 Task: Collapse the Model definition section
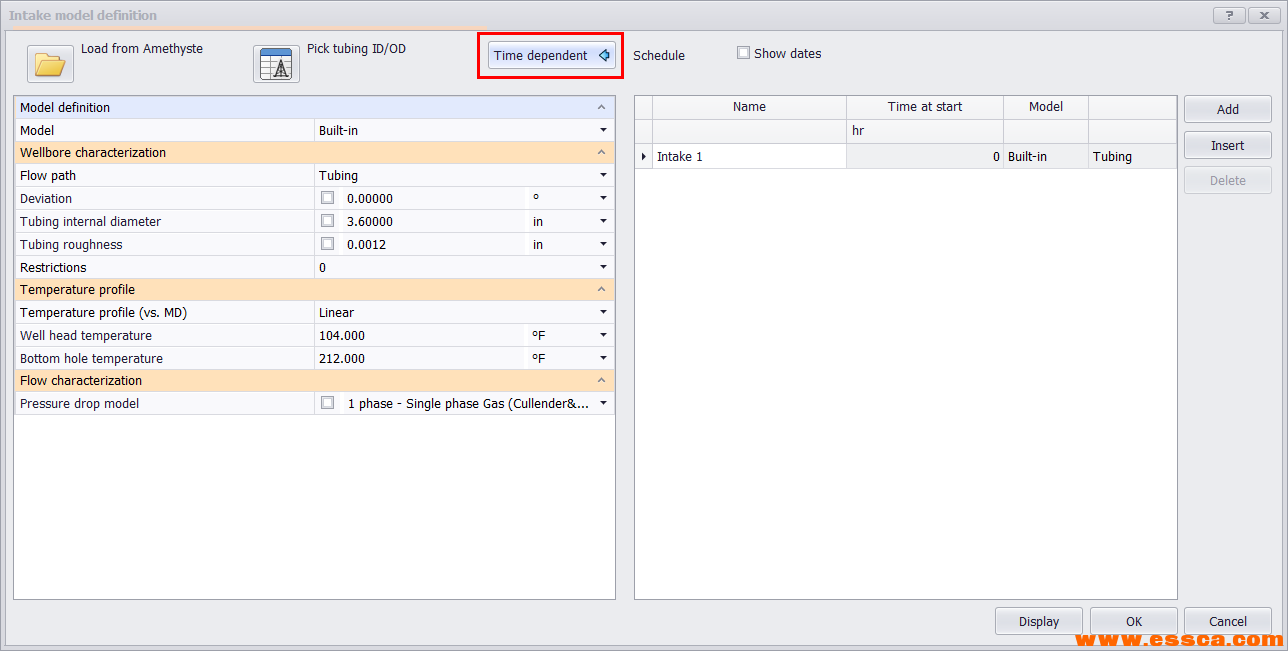[601, 107]
